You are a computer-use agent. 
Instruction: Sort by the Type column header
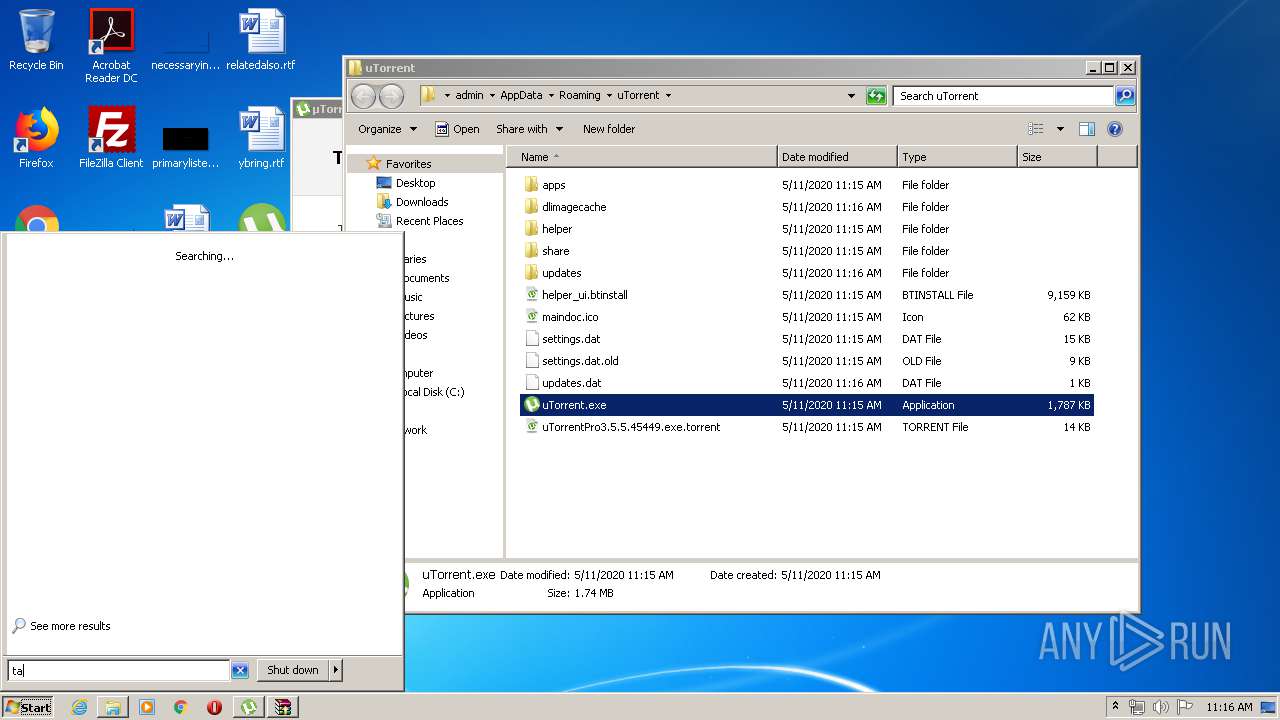tap(957, 157)
